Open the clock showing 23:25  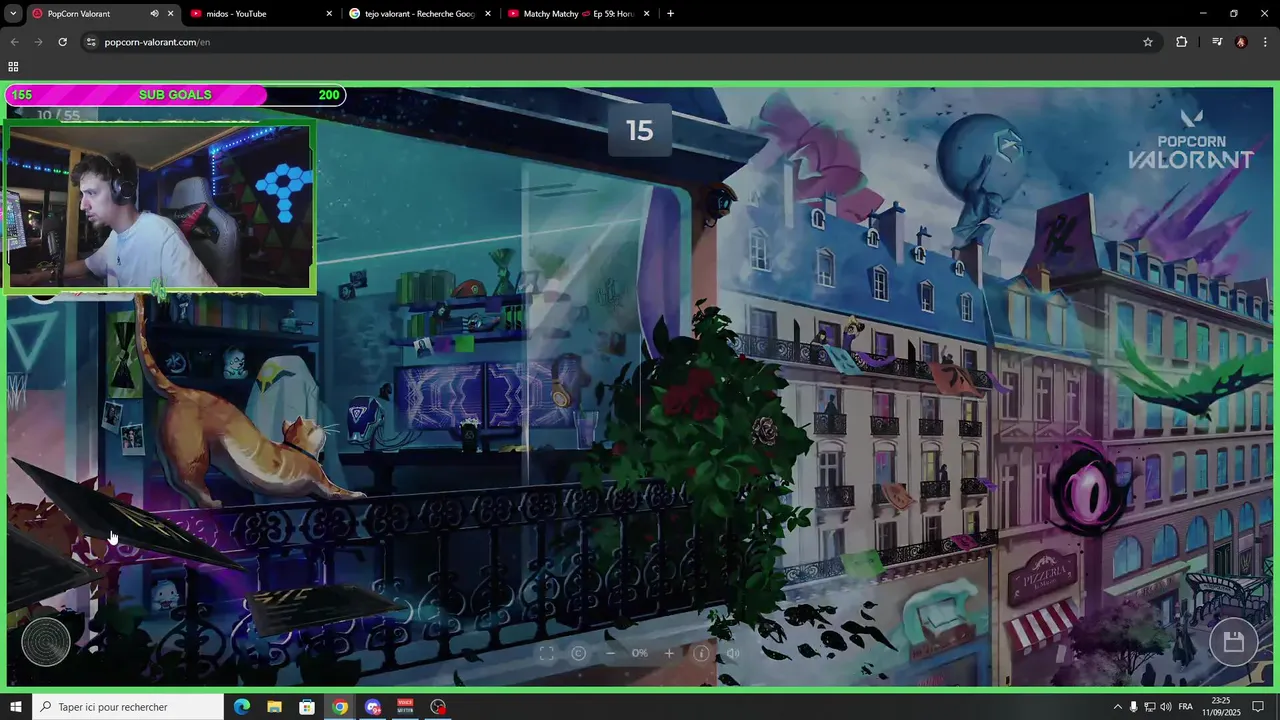point(1221,707)
